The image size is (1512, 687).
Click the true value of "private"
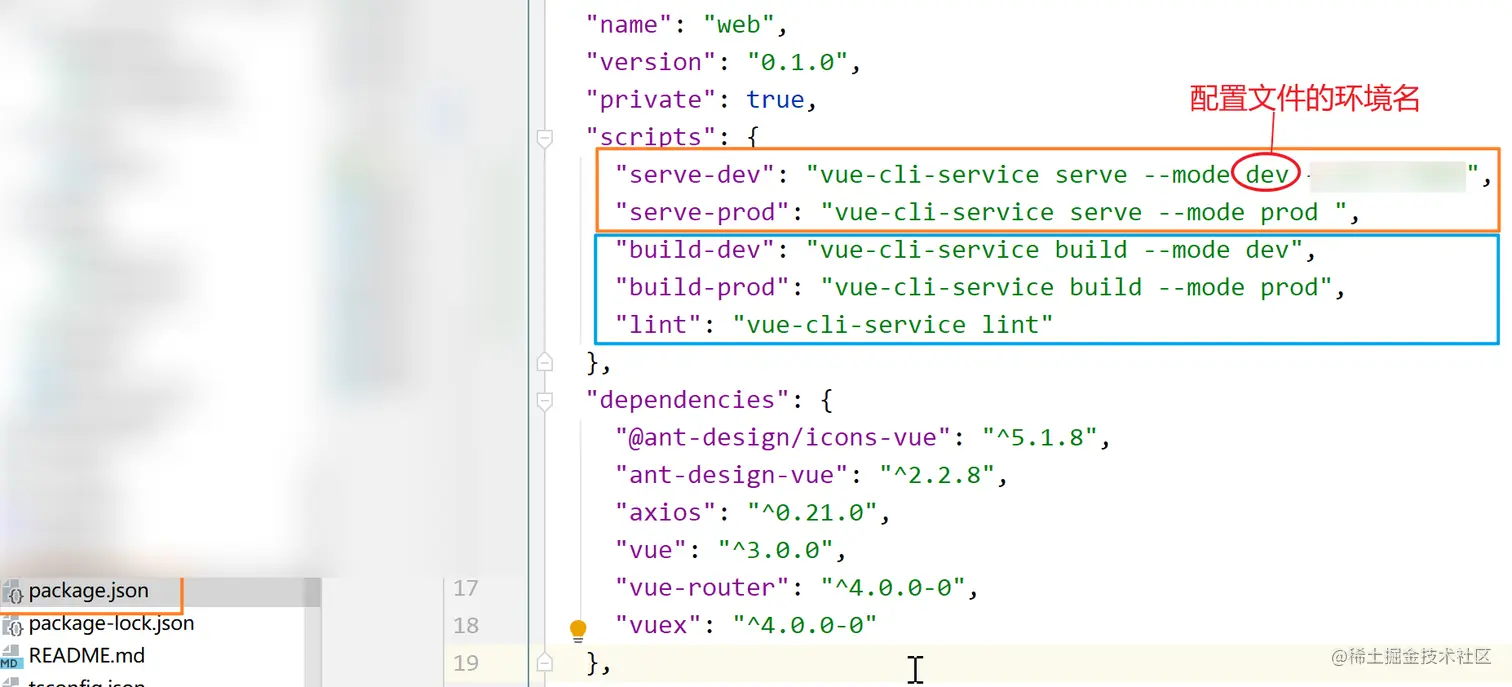[775, 100]
